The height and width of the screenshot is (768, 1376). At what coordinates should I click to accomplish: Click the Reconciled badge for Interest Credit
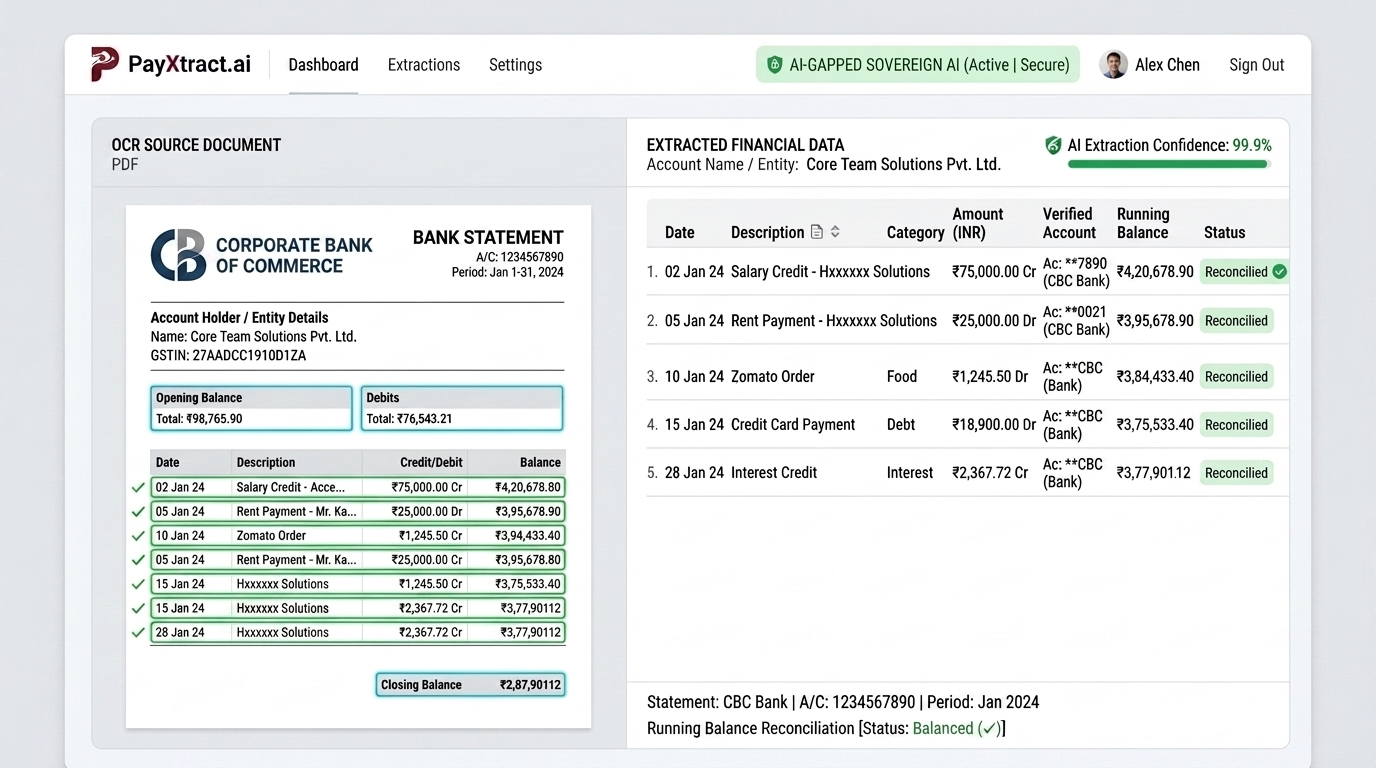[x=1236, y=473]
